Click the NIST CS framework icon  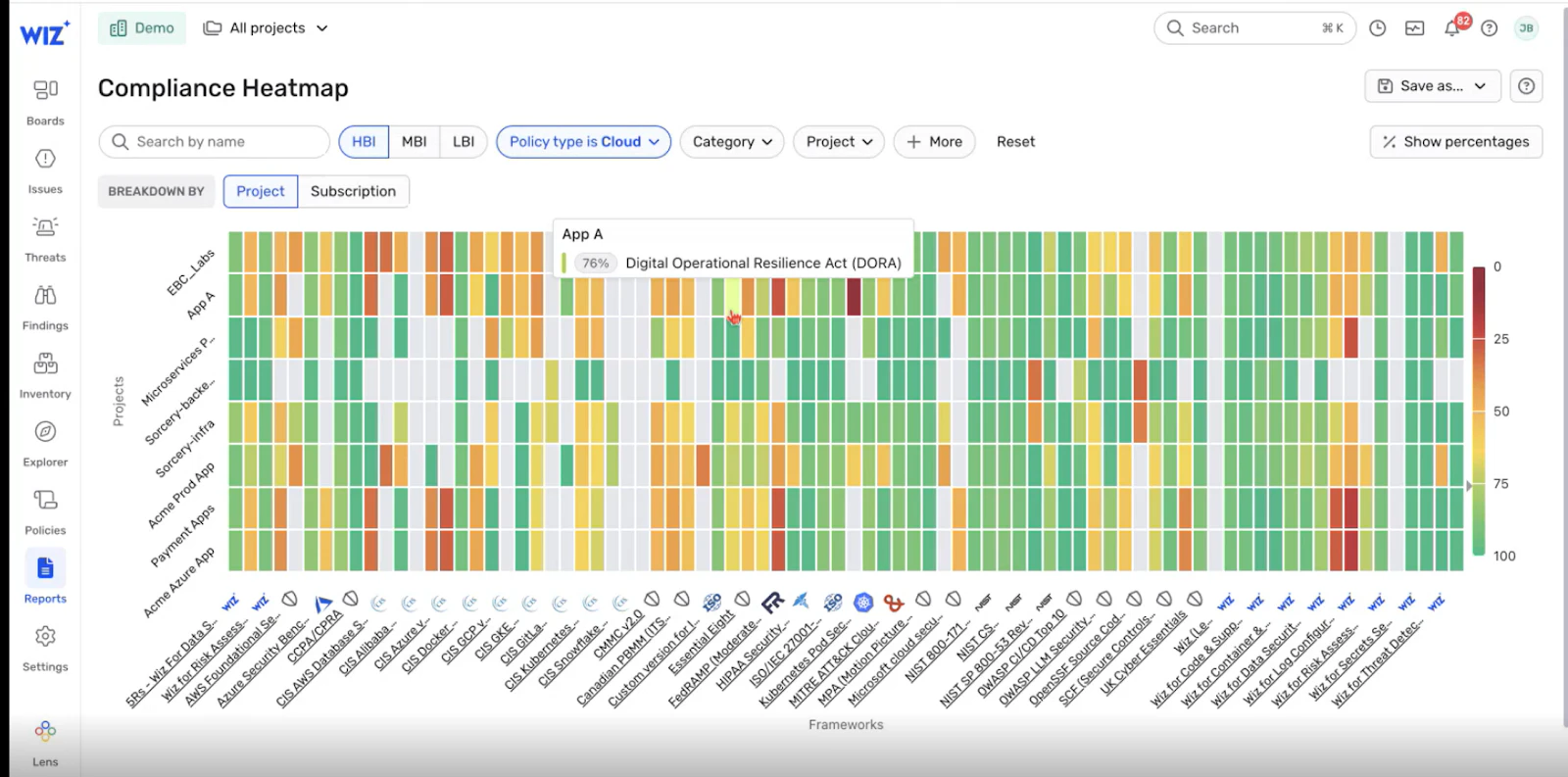pos(1013,601)
